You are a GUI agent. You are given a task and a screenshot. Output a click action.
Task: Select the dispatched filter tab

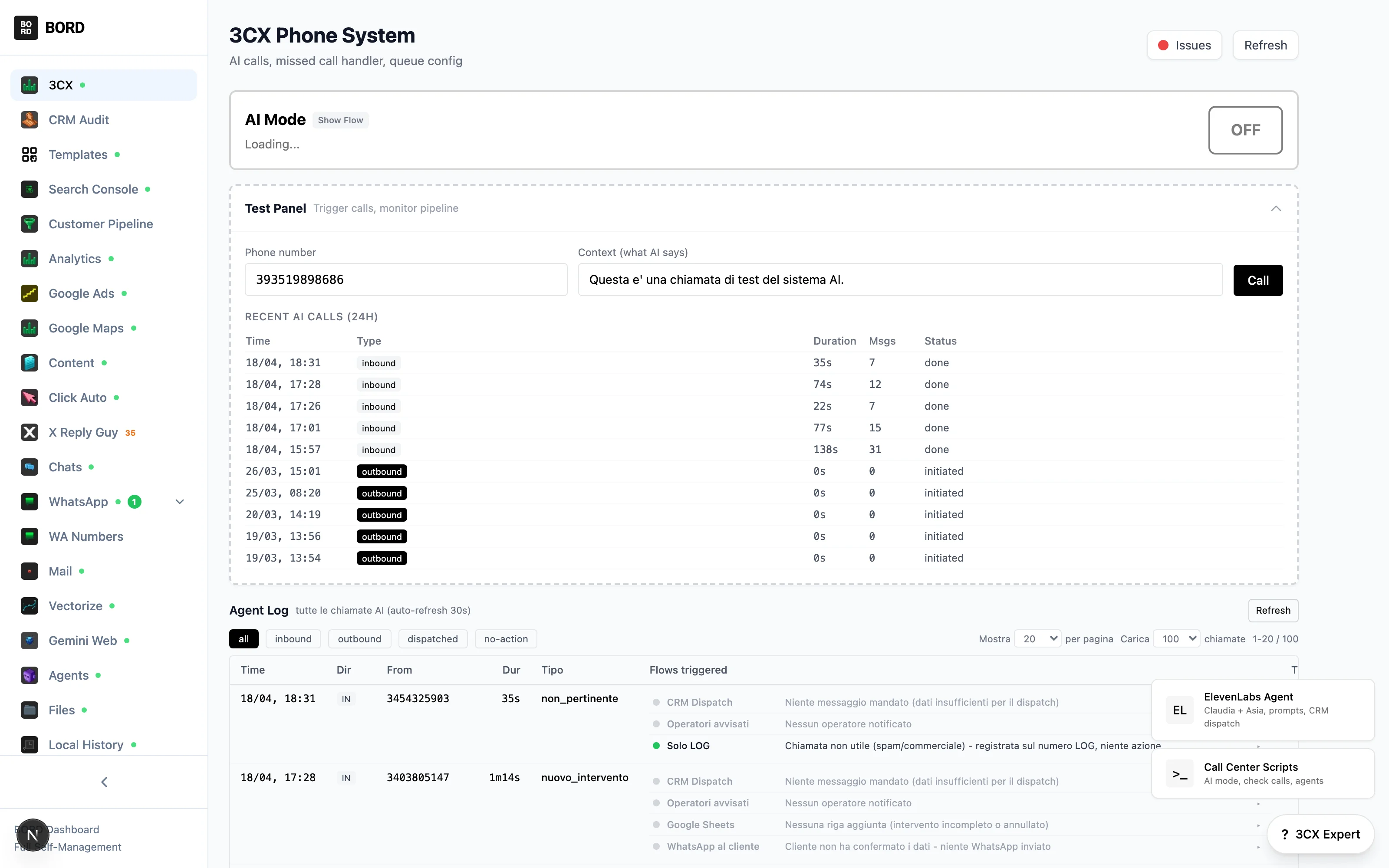click(432, 639)
